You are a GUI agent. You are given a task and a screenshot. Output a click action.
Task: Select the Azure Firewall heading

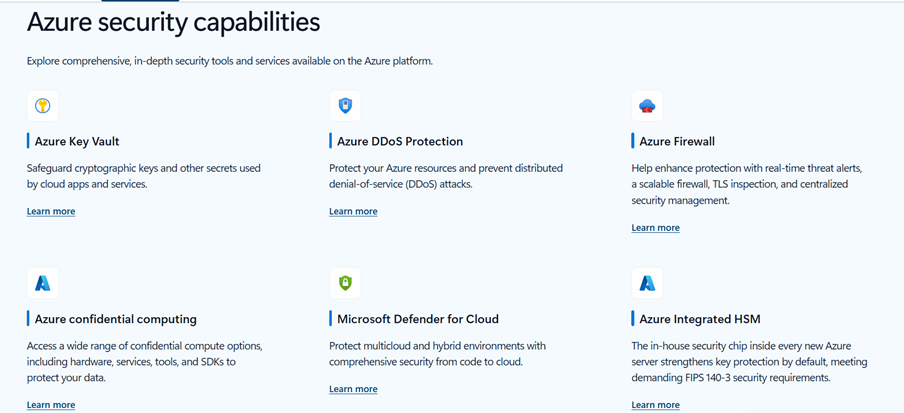[x=677, y=141]
